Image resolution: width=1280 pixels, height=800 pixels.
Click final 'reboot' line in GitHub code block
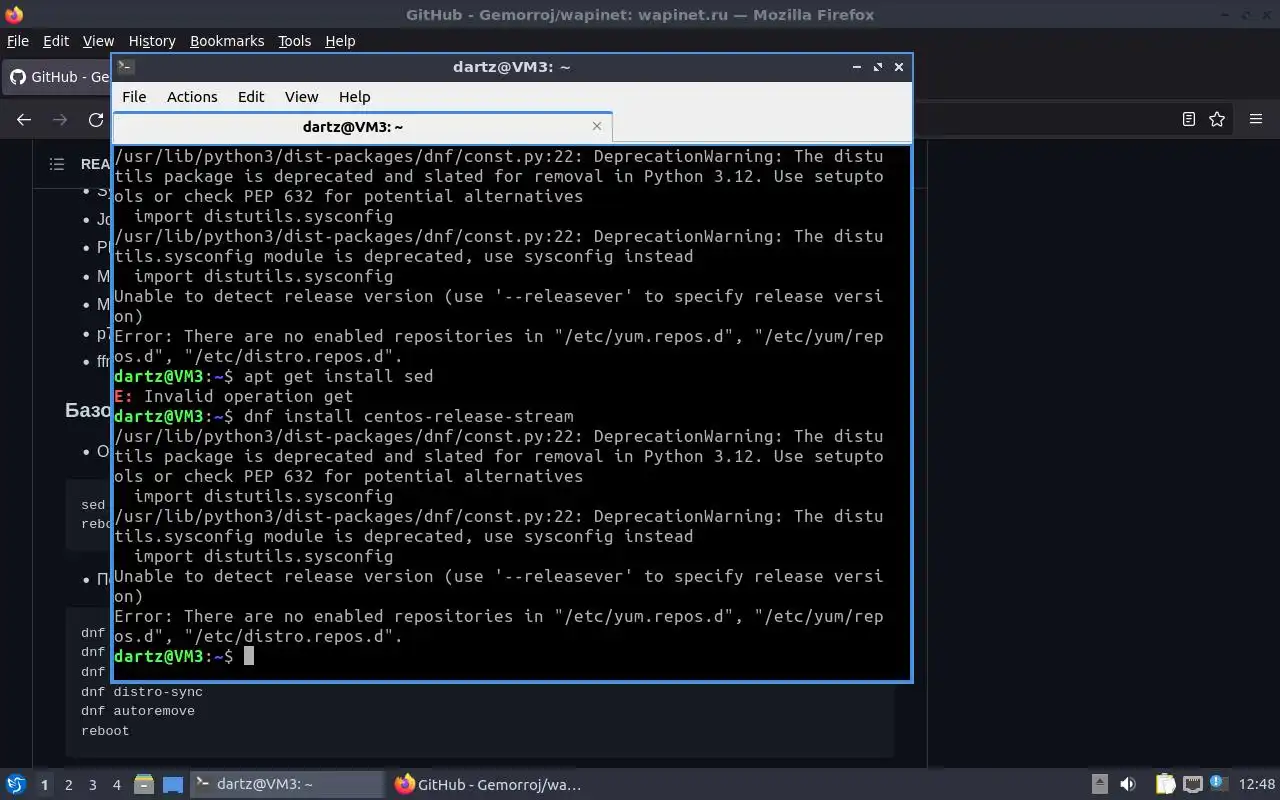point(105,731)
